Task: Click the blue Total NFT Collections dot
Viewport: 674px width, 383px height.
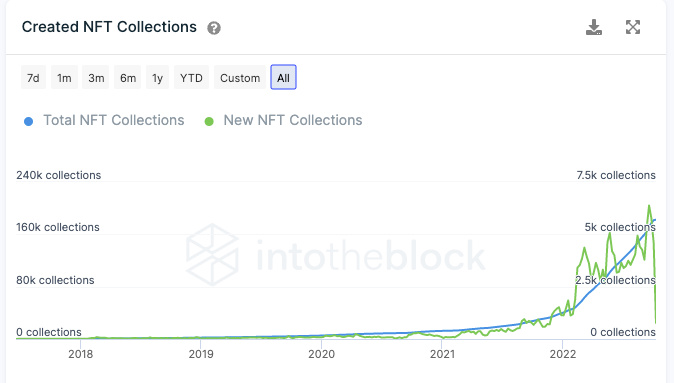Action: coord(28,122)
